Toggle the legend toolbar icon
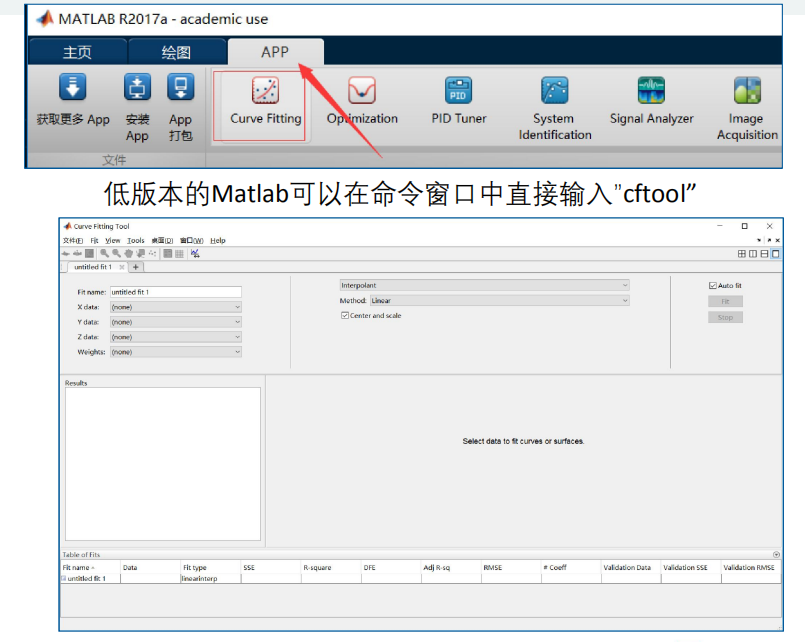The width and height of the screenshot is (805, 642). coord(168,254)
